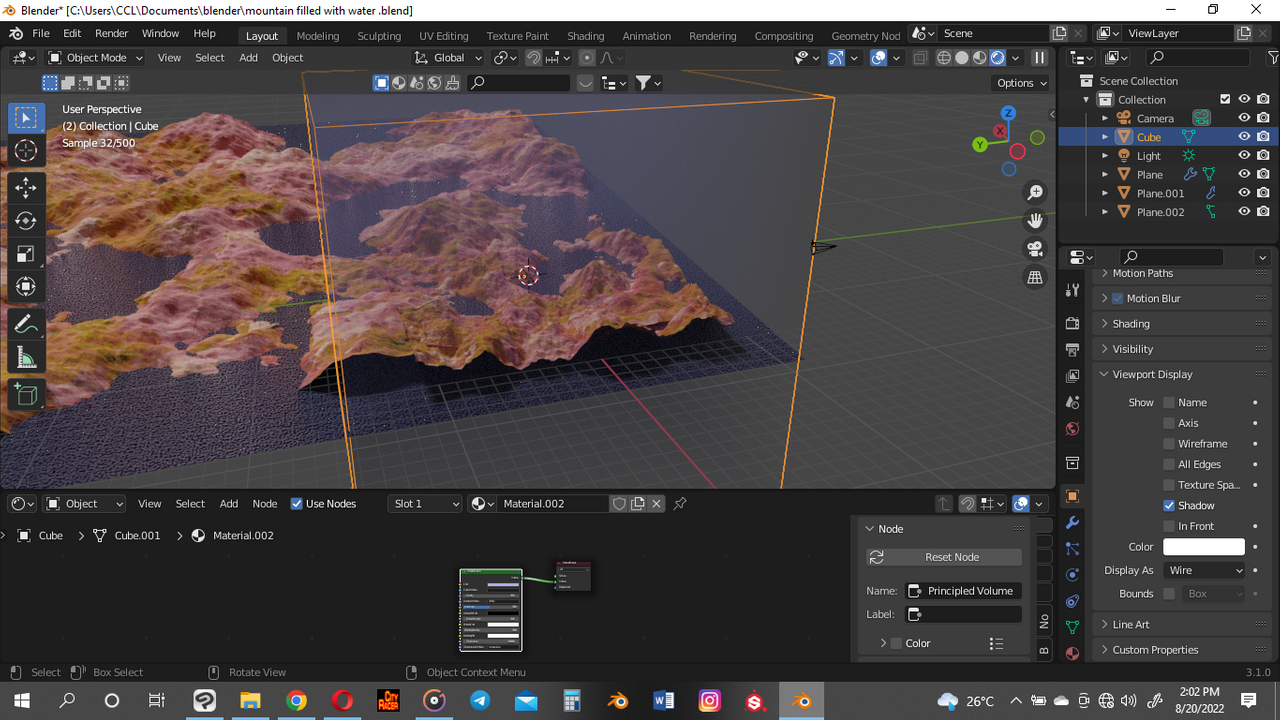The height and width of the screenshot is (720, 1280).
Task: Toggle Use Nodes checkbox
Action: click(296, 503)
